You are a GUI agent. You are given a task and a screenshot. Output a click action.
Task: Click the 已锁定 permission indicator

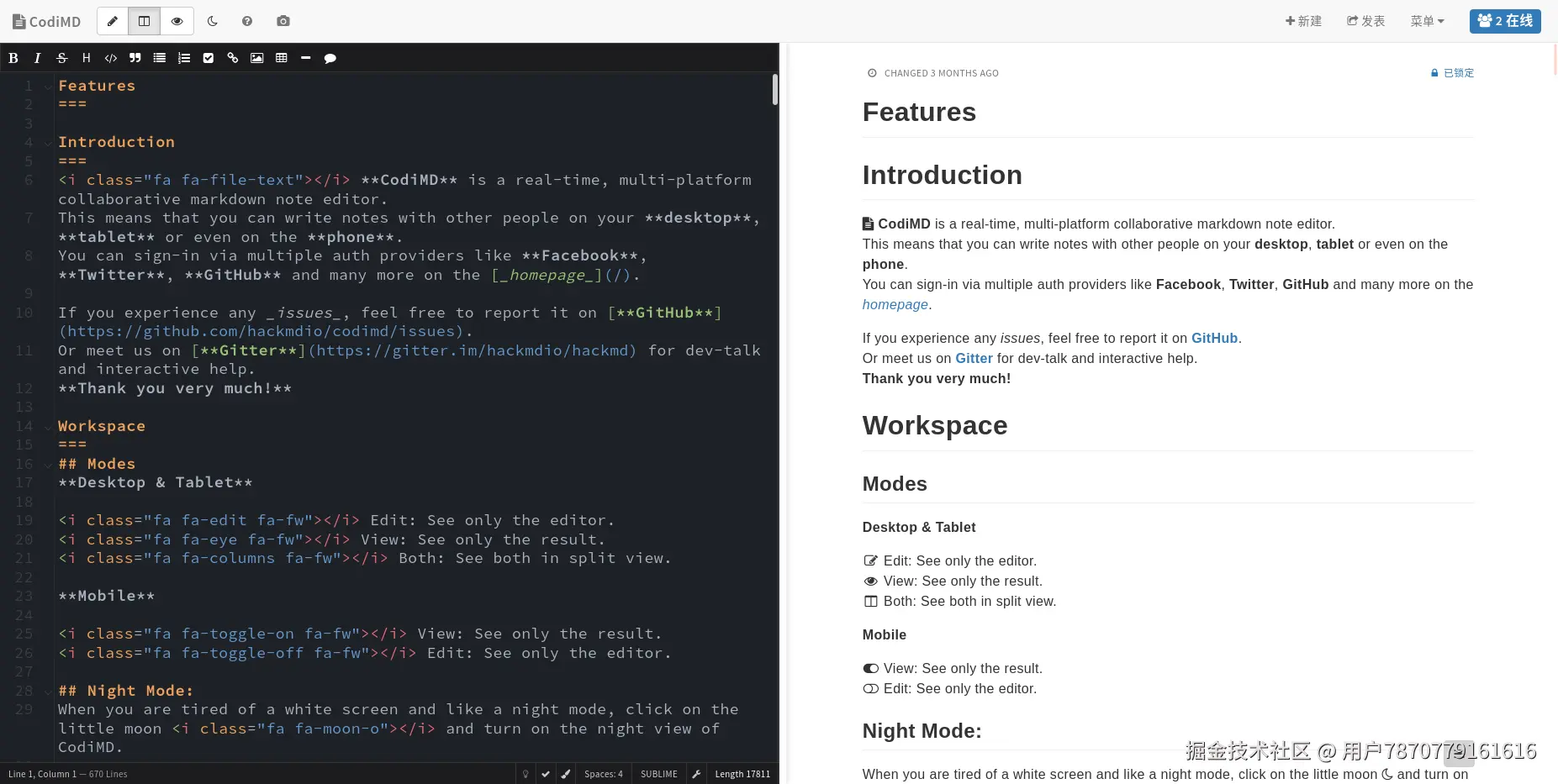pyautogui.click(x=1453, y=73)
